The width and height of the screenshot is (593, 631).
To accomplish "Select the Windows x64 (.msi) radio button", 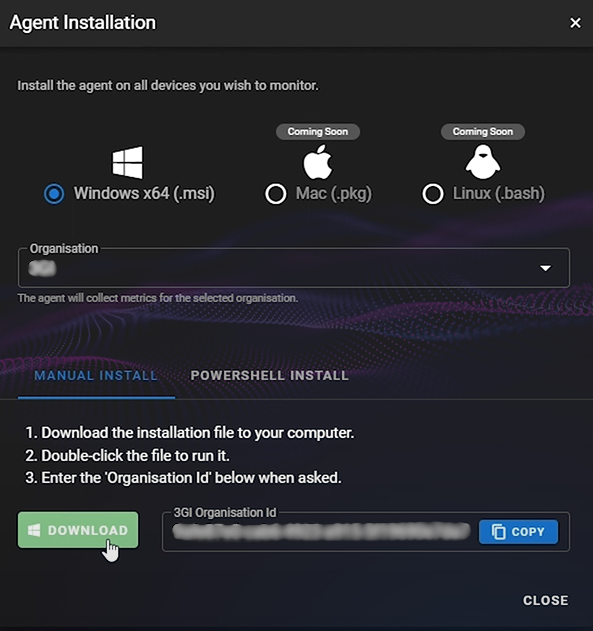I will coord(54,194).
